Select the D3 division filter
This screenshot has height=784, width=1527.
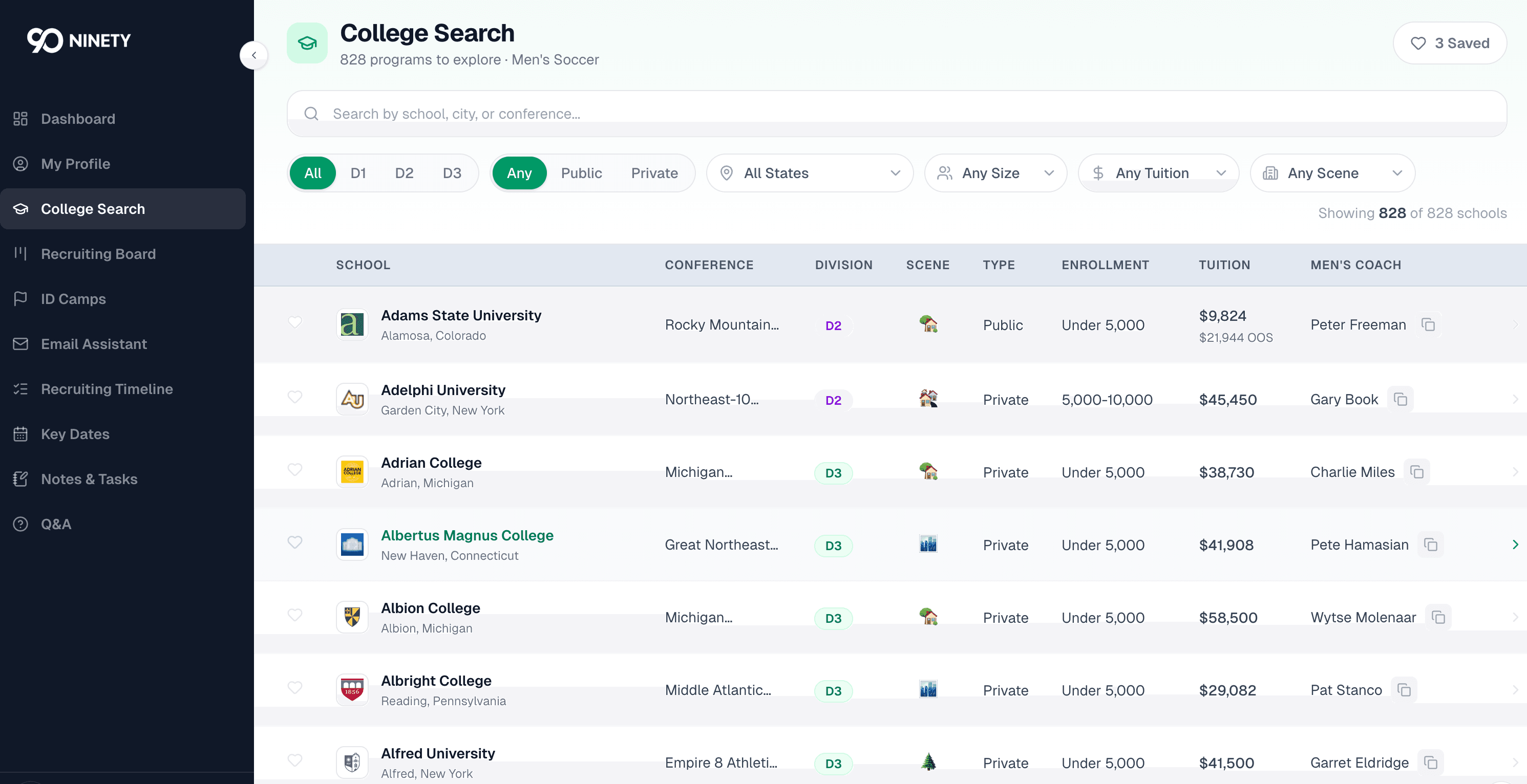tap(452, 173)
